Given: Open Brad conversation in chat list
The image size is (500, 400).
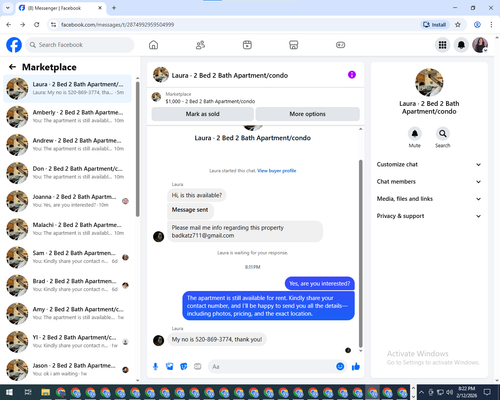Looking at the screenshot, I should pyautogui.click(x=67, y=285).
